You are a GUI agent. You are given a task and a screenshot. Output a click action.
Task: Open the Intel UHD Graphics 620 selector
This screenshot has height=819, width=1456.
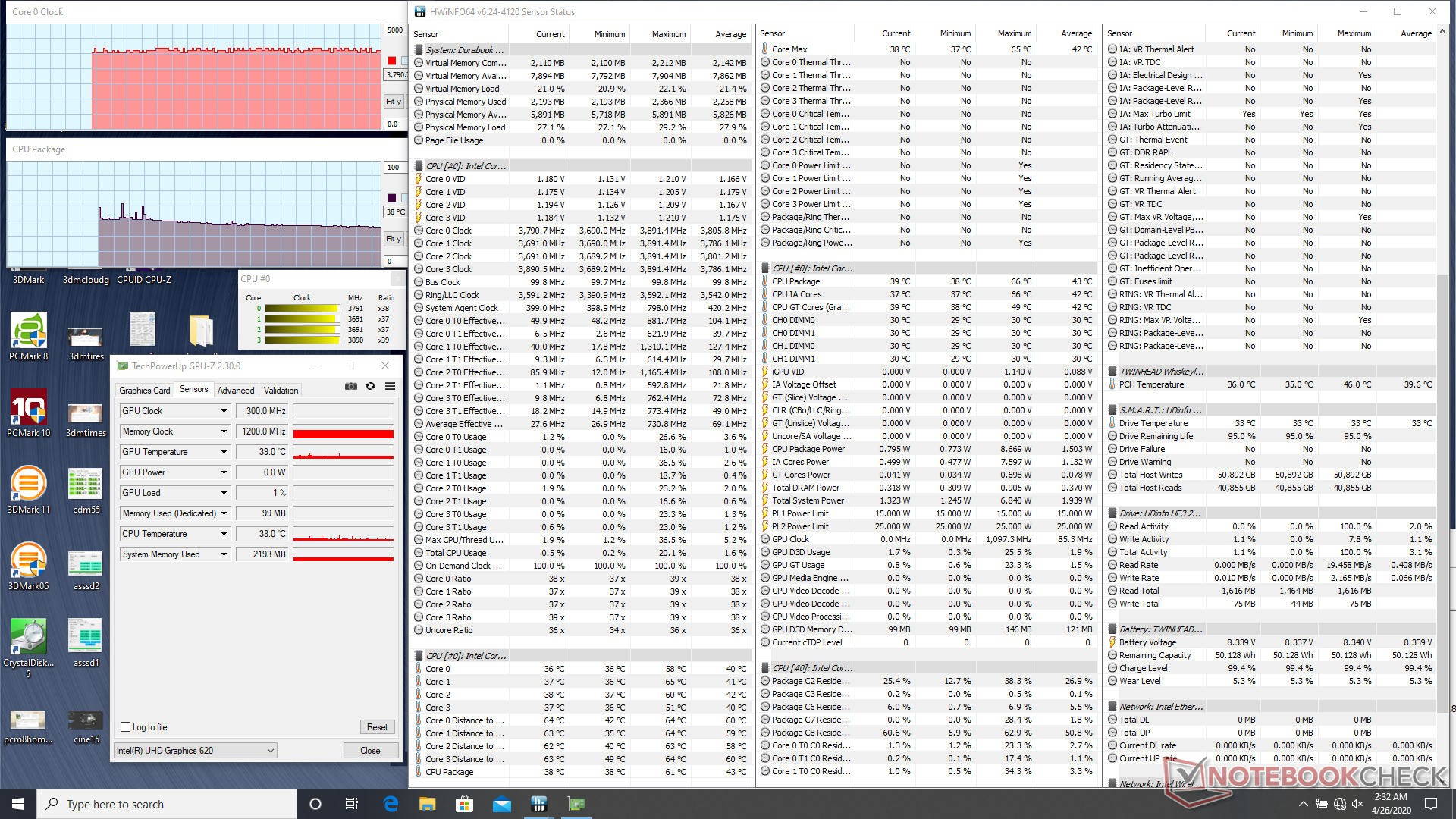[196, 751]
